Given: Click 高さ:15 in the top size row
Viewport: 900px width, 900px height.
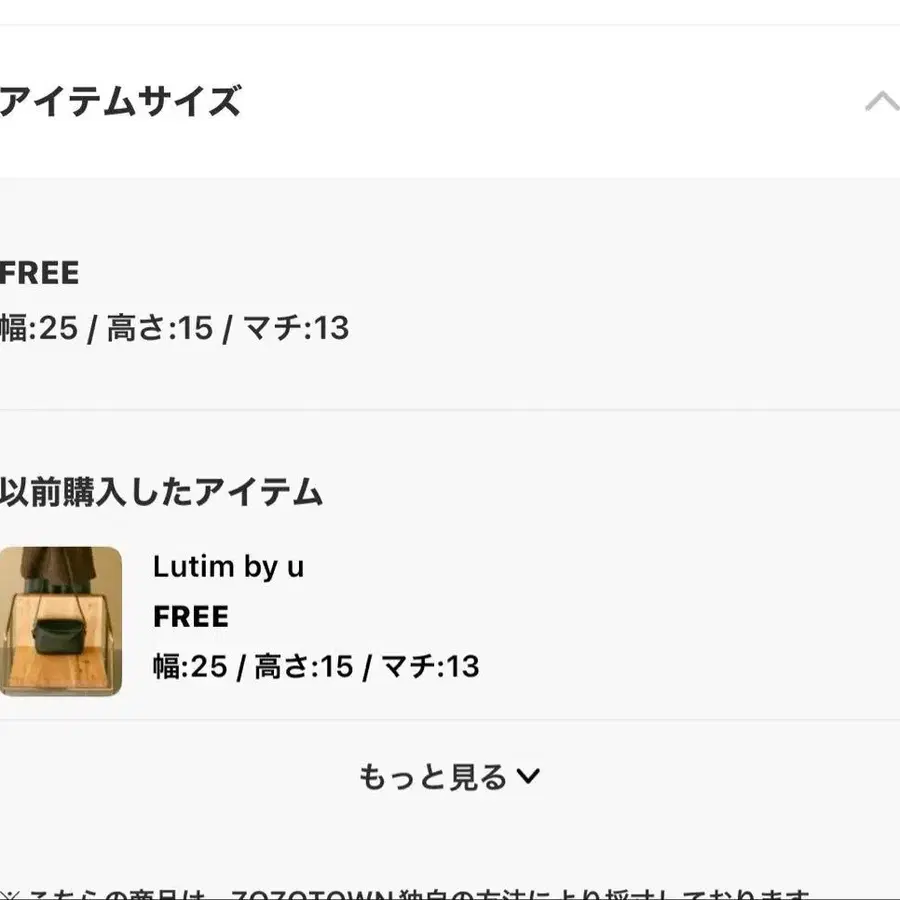Looking at the screenshot, I should coord(160,328).
